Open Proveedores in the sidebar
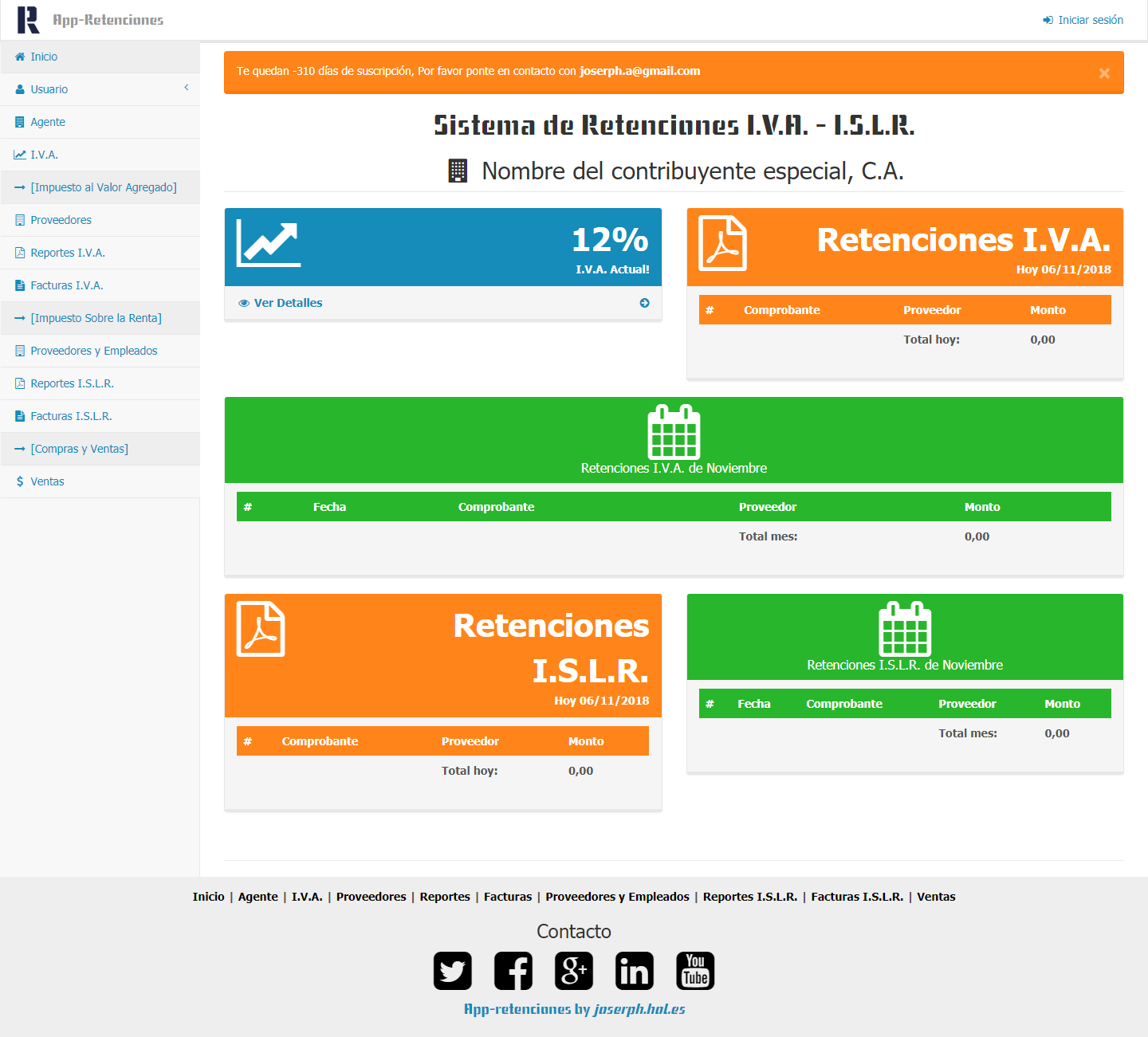Image resolution: width=1148 pixels, height=1037 pixels. click(x=61, y=220)
